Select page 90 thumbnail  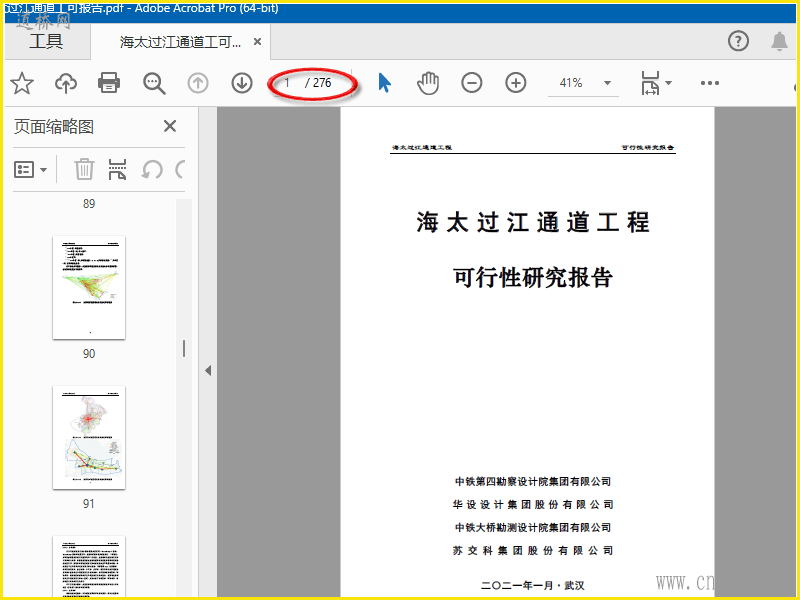(89, 287)
